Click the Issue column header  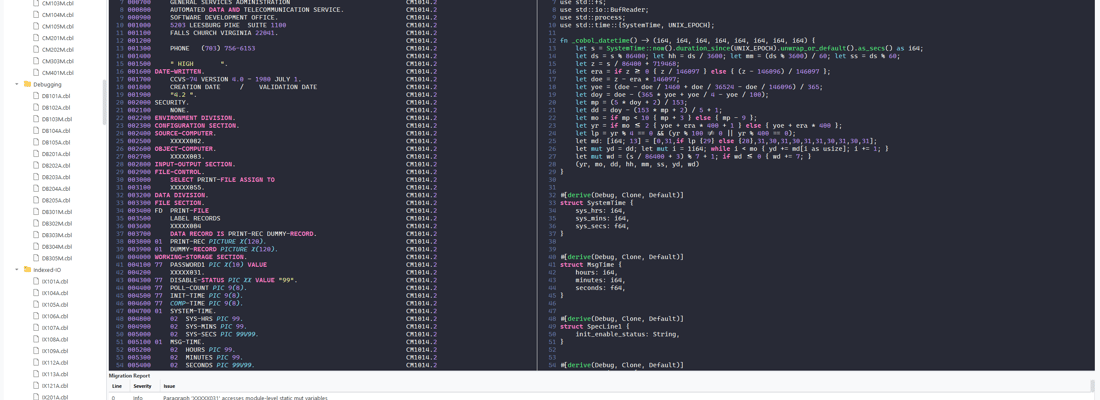point(169,386)
